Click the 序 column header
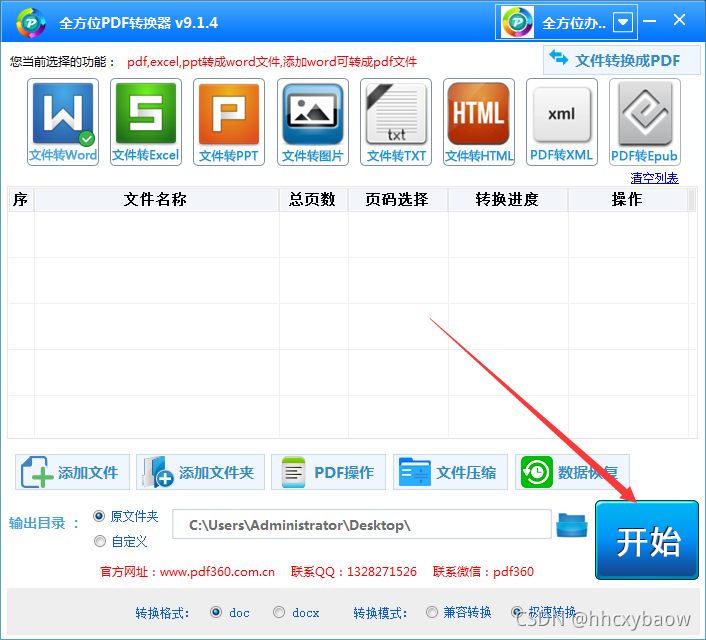The width and height of the screenshot is (706, 640). coord(21,200)
